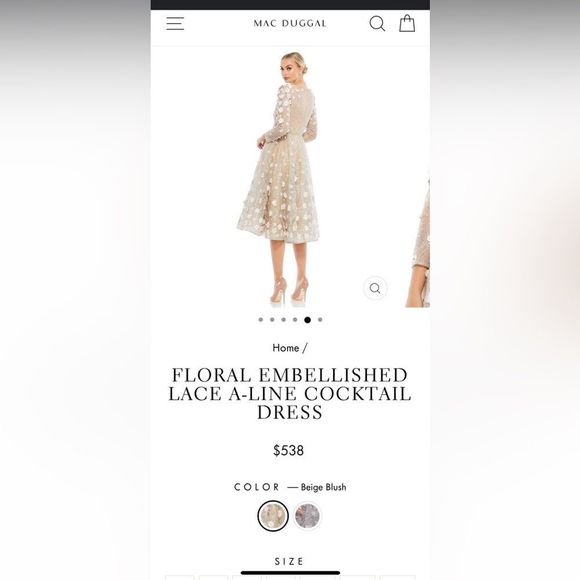Select the active fifth carousel dot
Screen dimensions: 580x580
[307, 320]
